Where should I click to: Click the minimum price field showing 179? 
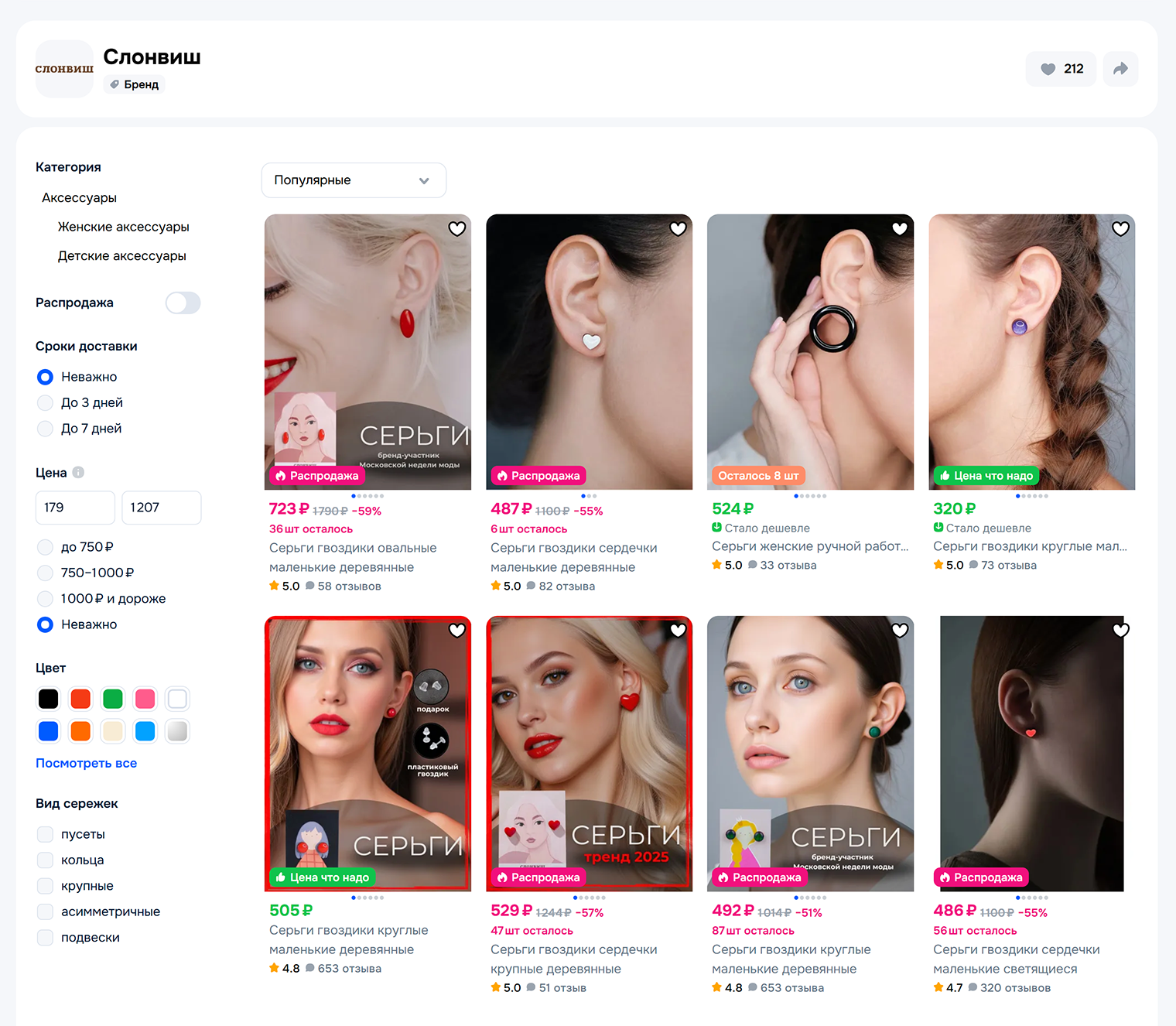point(75,508)
